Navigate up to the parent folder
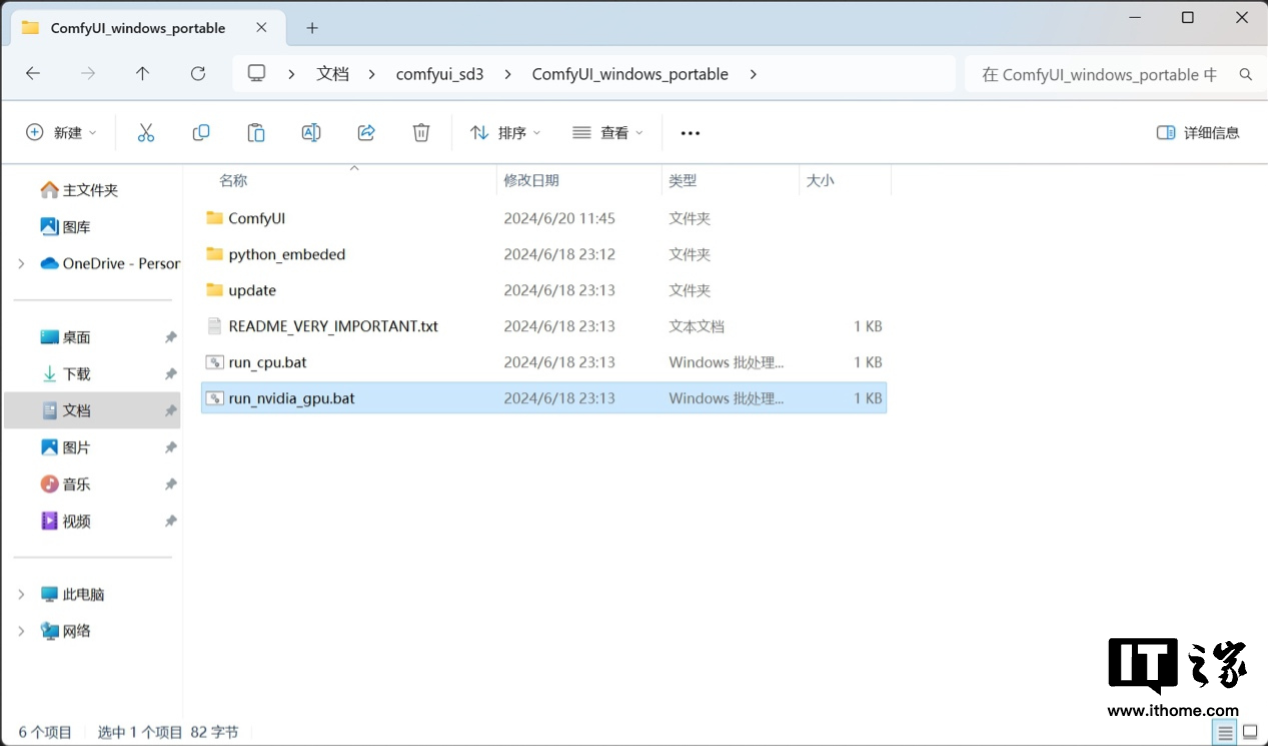Viewport: 1268px width, 746px height. [x=143, y=73]
